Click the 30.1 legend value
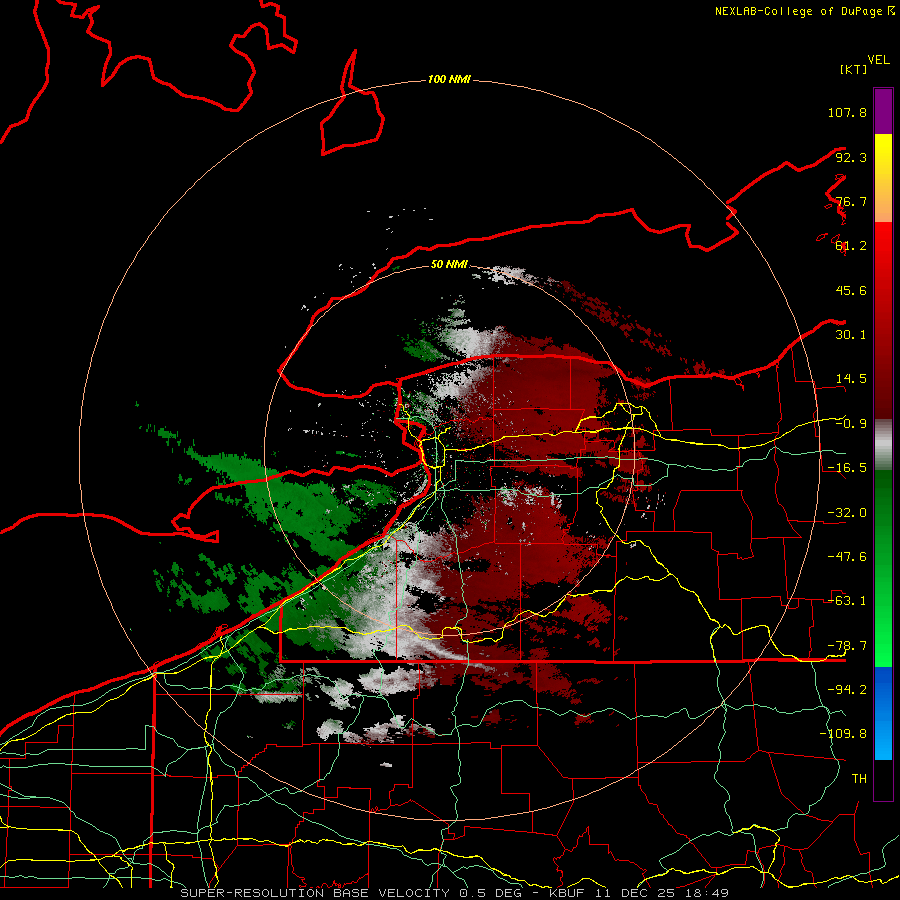This screenshot has height=900, width=900. point(851,335)
